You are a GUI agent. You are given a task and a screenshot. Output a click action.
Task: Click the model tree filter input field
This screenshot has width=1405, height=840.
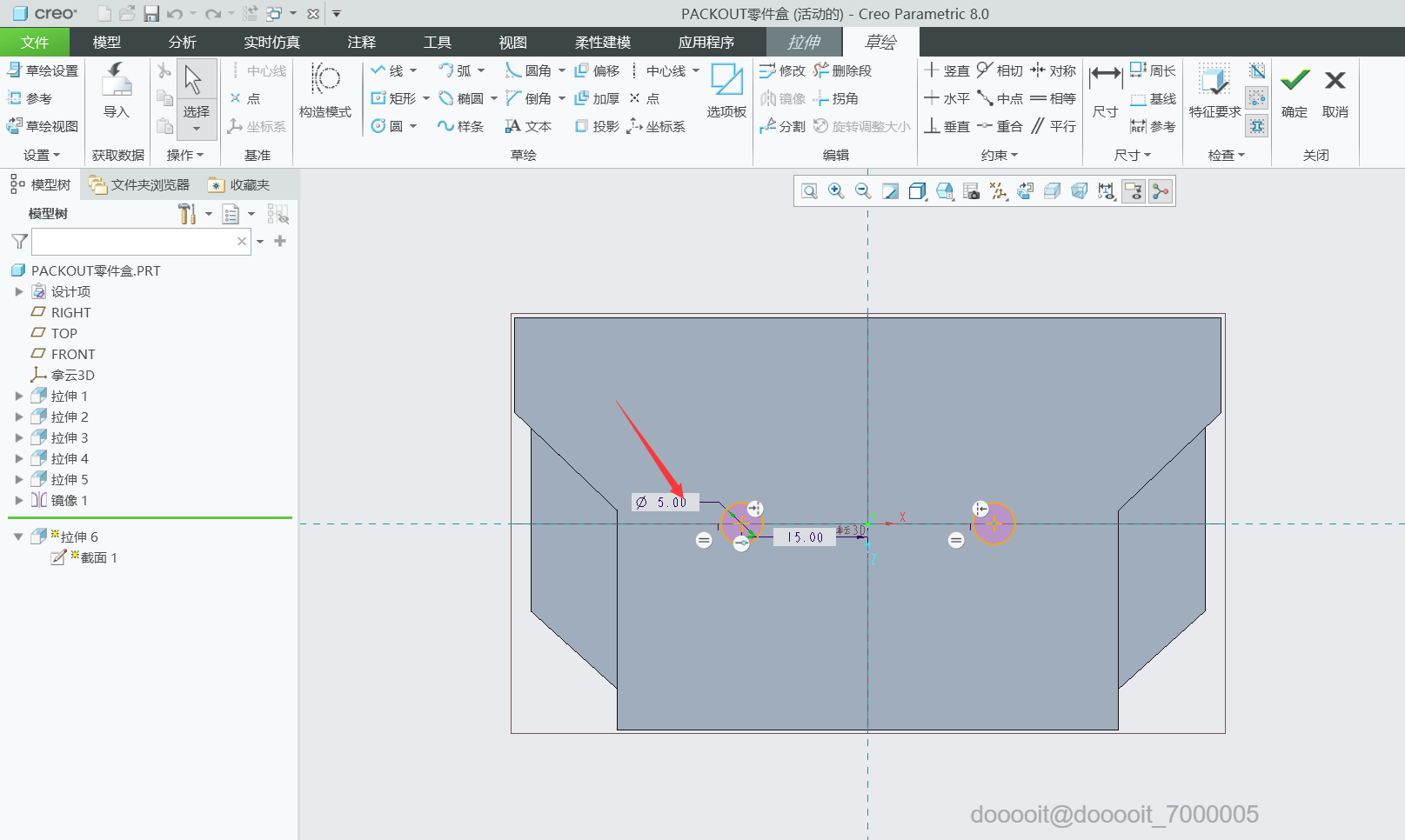point(141,241)
